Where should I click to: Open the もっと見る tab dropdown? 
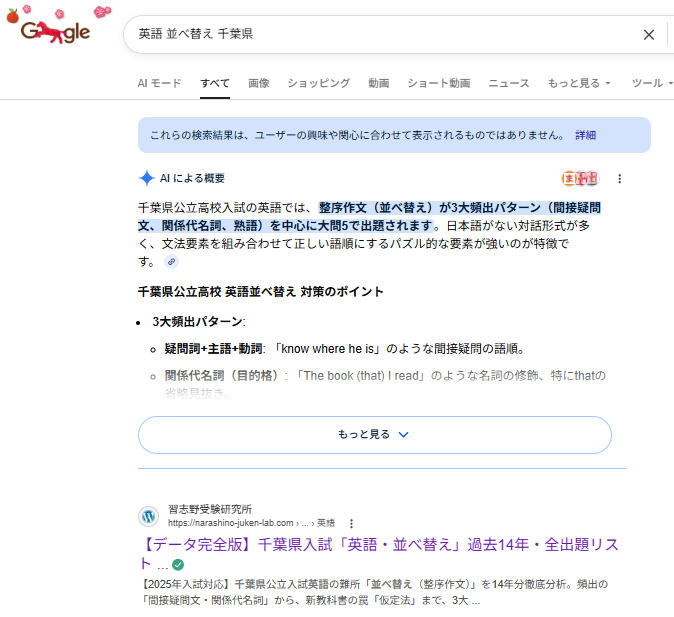coord(579,83)
